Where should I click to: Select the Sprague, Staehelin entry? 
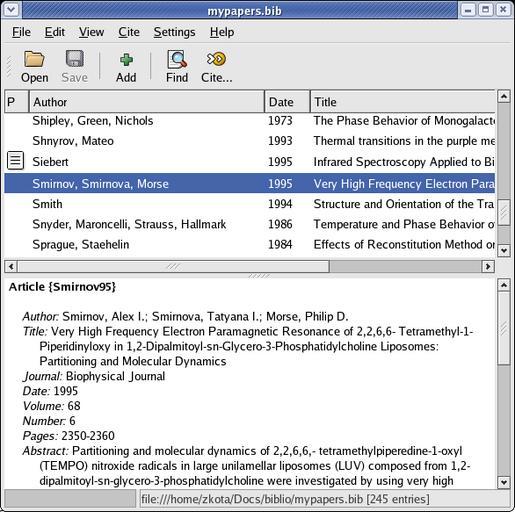point(250,244)
